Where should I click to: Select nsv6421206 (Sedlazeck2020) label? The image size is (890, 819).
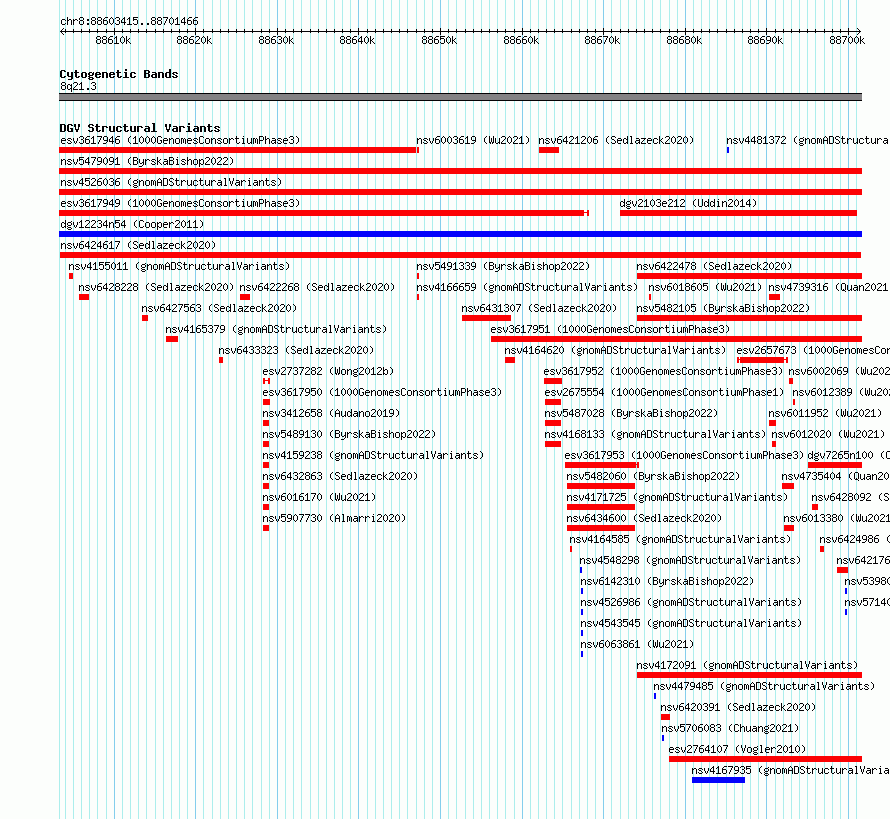(x=616, y=140)
